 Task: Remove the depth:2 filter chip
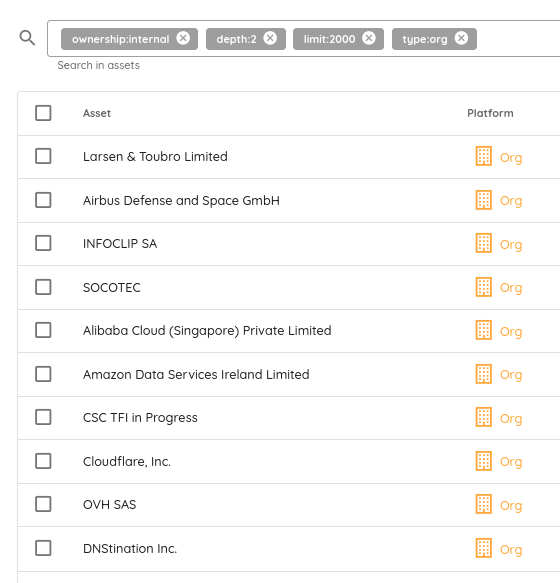pyautogui.click(x=270, y=38)
